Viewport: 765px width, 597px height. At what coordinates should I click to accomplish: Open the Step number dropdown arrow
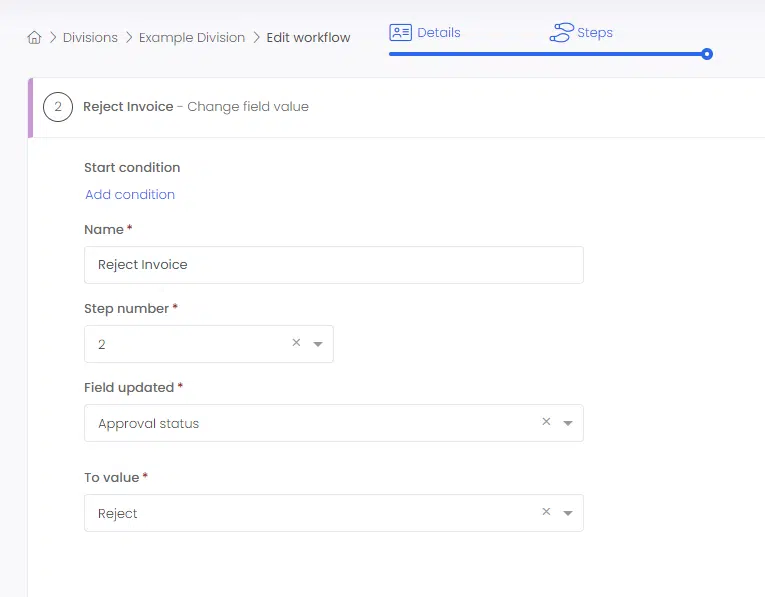coord(318,344)
